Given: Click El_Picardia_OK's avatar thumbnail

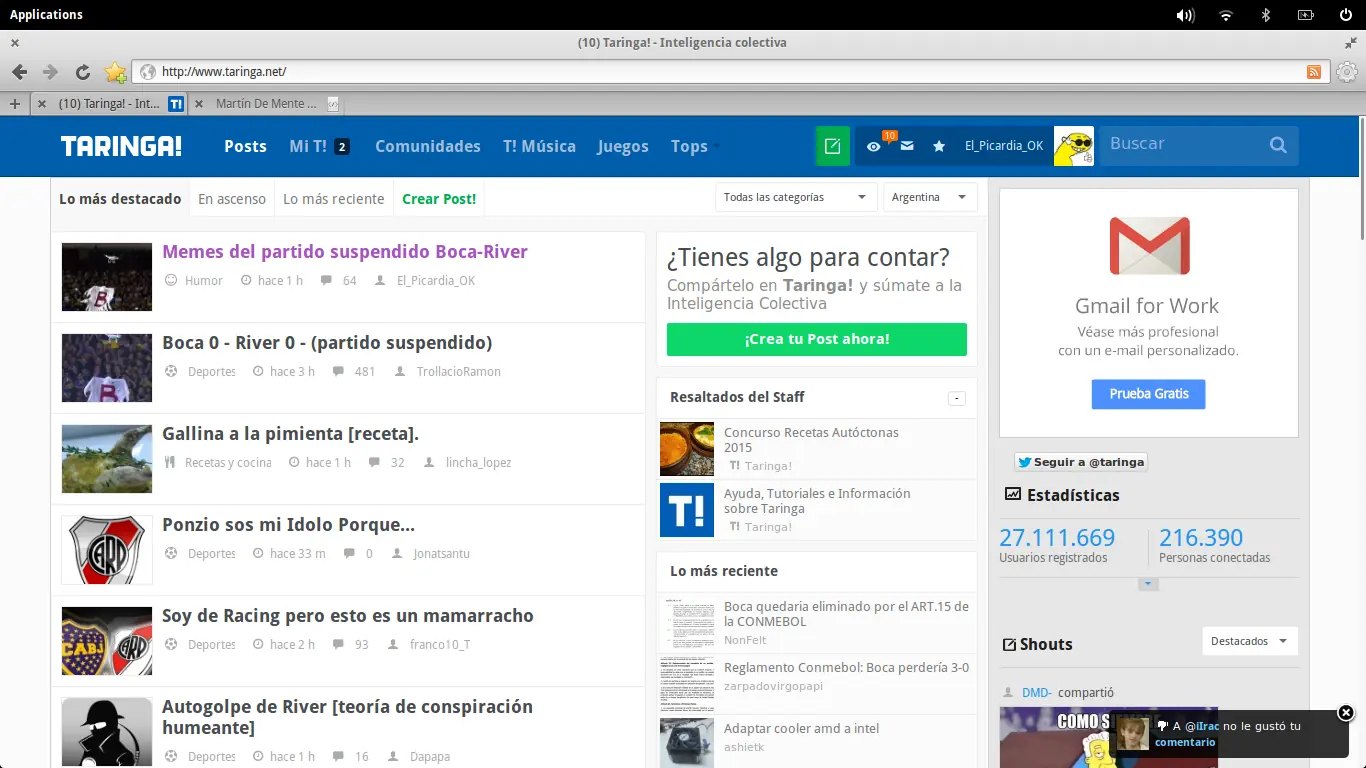Looking at the screenshot, I should tap(1072, 146).
